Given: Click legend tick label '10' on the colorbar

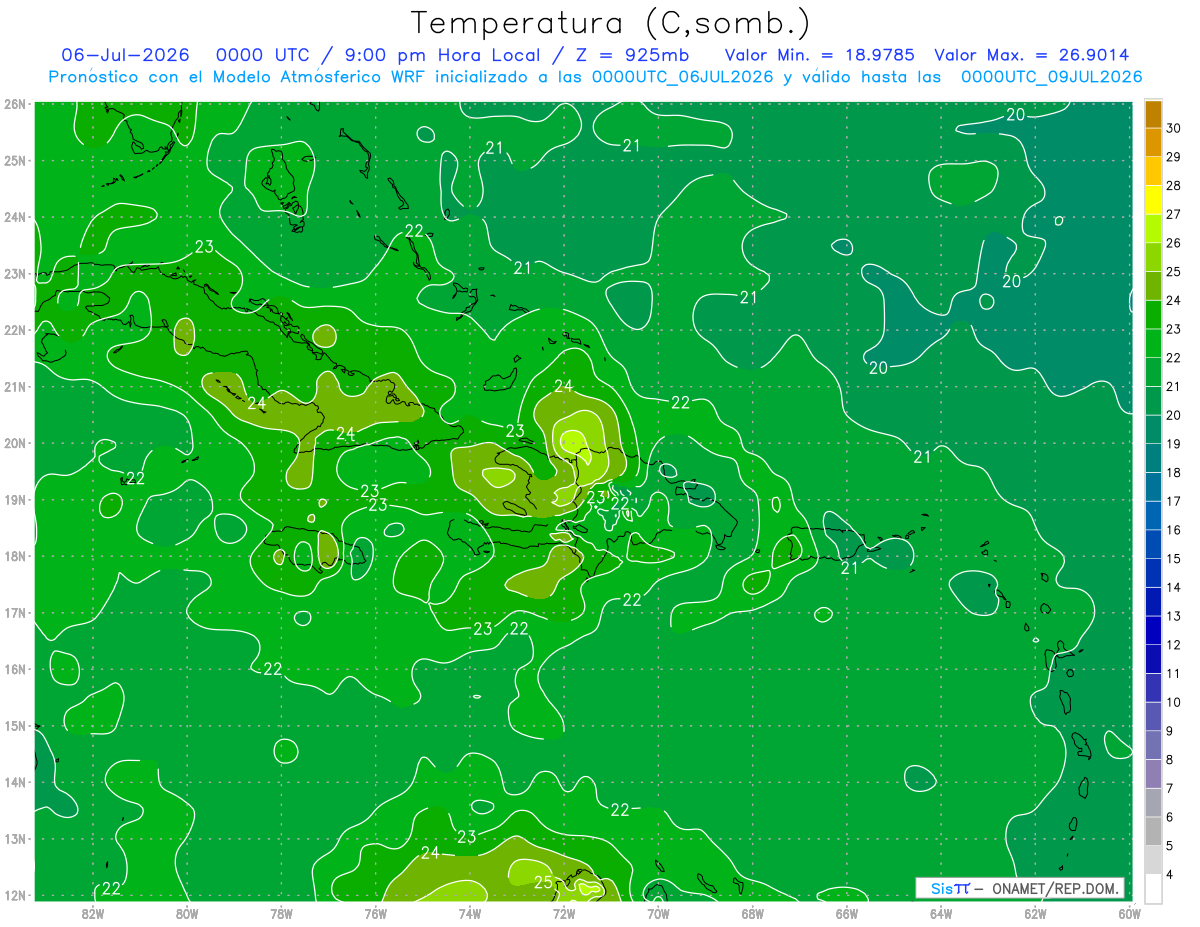Looking at the screenshot, I should [x=1174, y=702].
